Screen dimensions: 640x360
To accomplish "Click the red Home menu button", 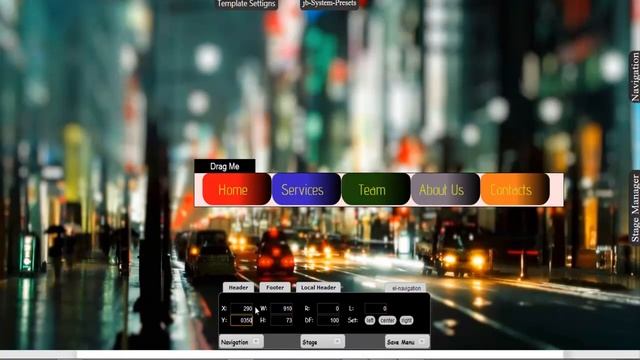I will [236, 189].
